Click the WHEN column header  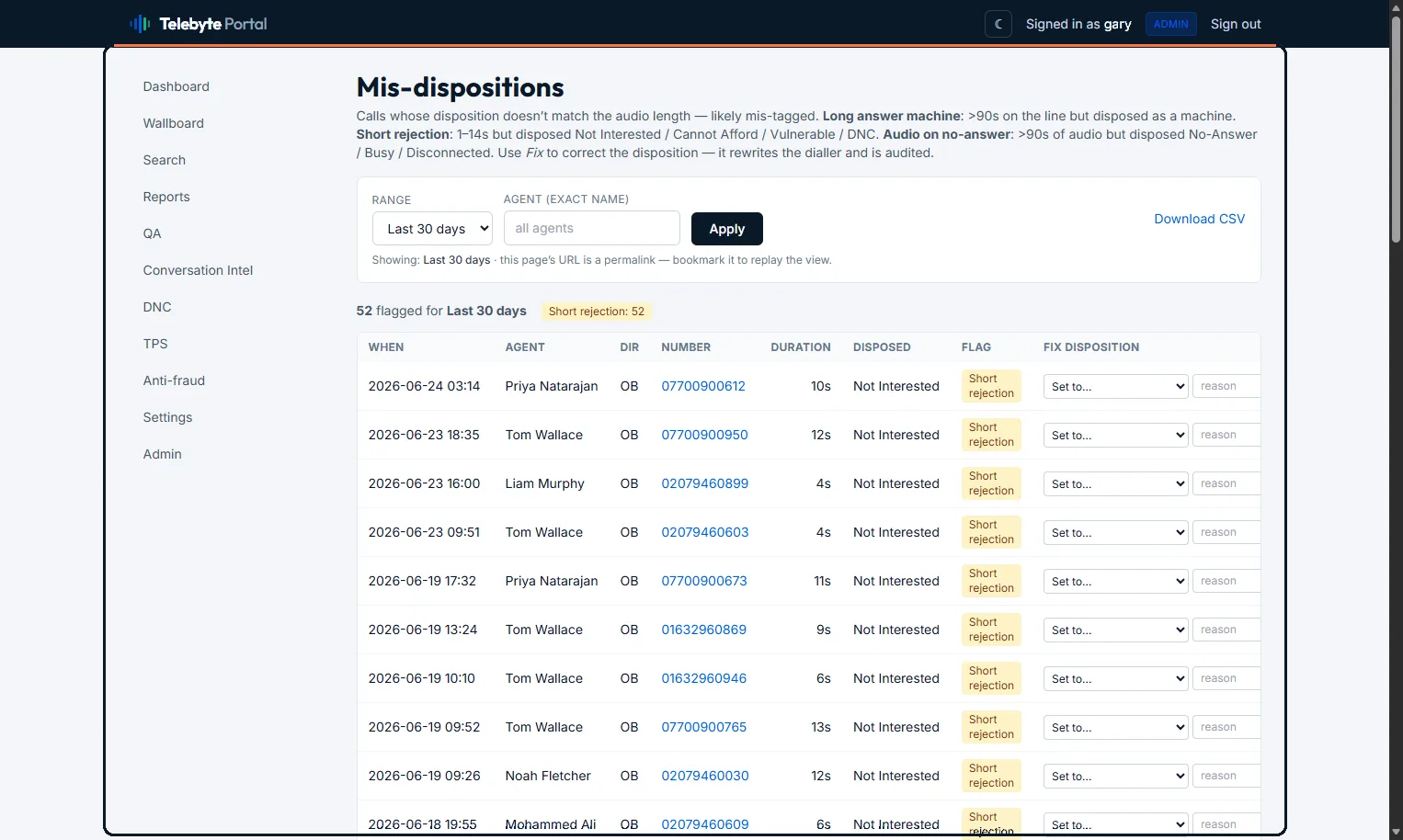386,347
